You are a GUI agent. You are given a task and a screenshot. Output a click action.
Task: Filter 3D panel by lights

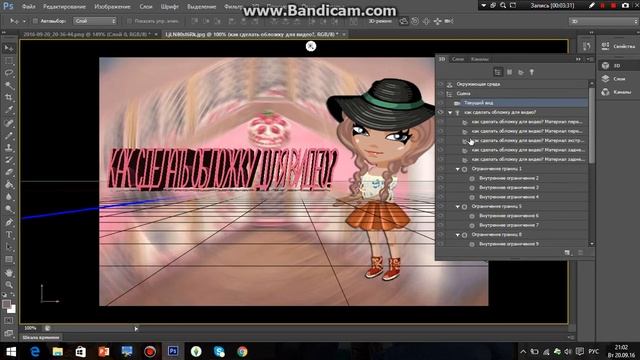pos(532,72)
